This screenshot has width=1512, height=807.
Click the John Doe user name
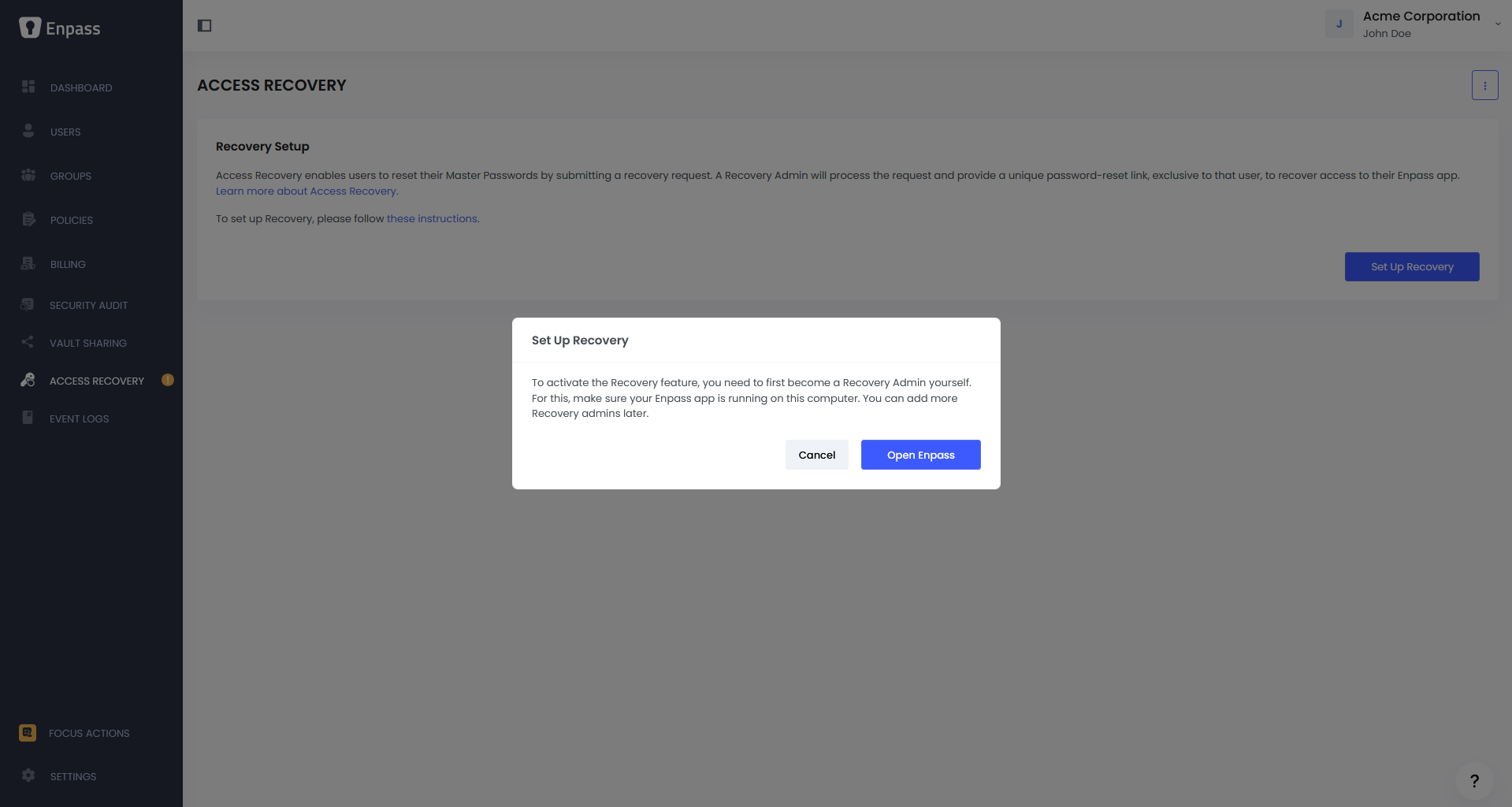point(1387,33)
